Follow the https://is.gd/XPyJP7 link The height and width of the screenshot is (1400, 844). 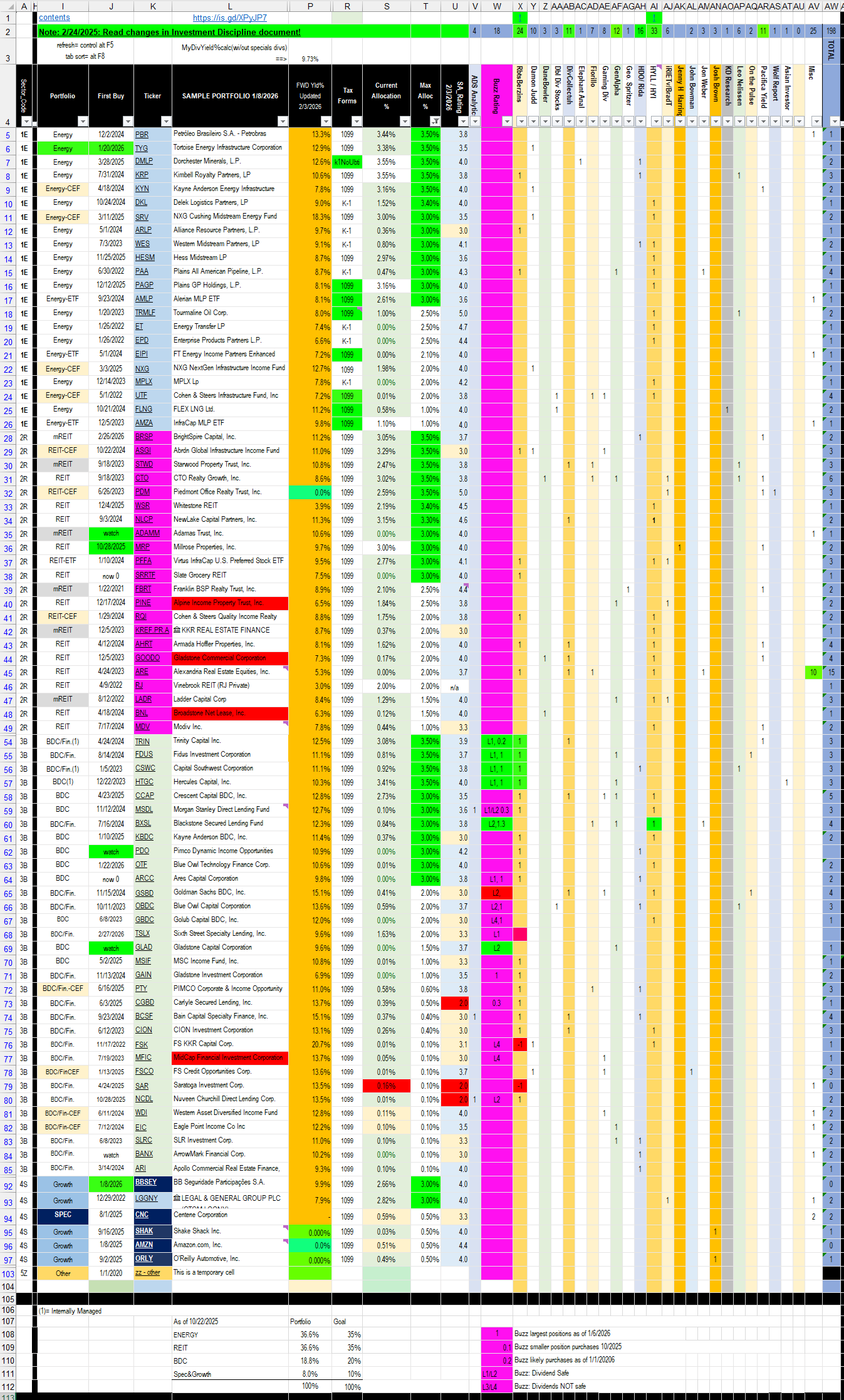229,18
